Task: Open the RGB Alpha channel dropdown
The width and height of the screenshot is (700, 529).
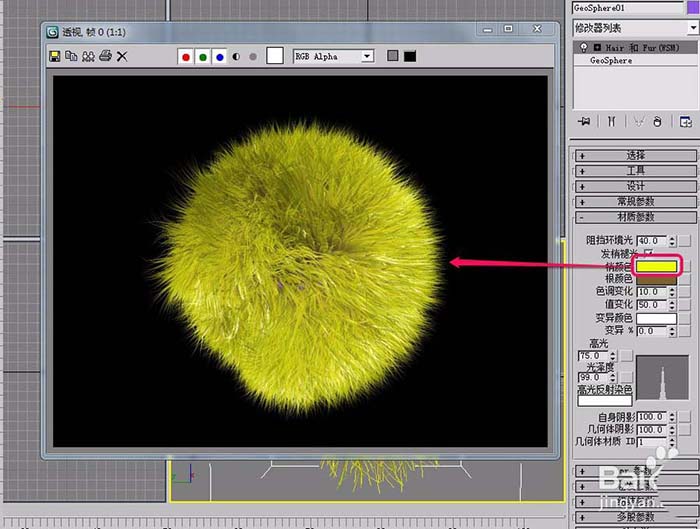Action: click(367, 57)
